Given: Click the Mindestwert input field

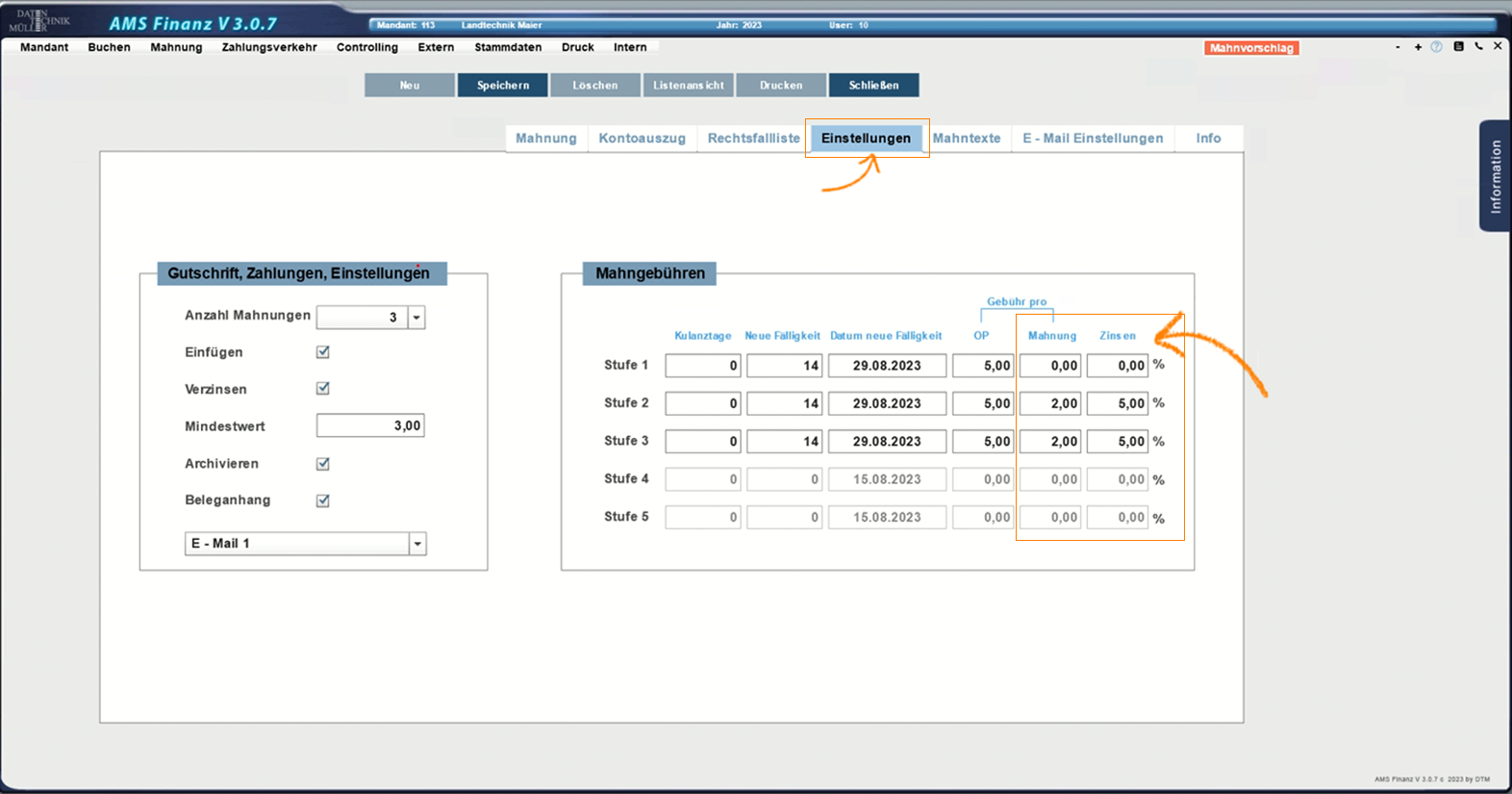Looking at the screenshot, I should pyautogui.click(x=370, y=425).
